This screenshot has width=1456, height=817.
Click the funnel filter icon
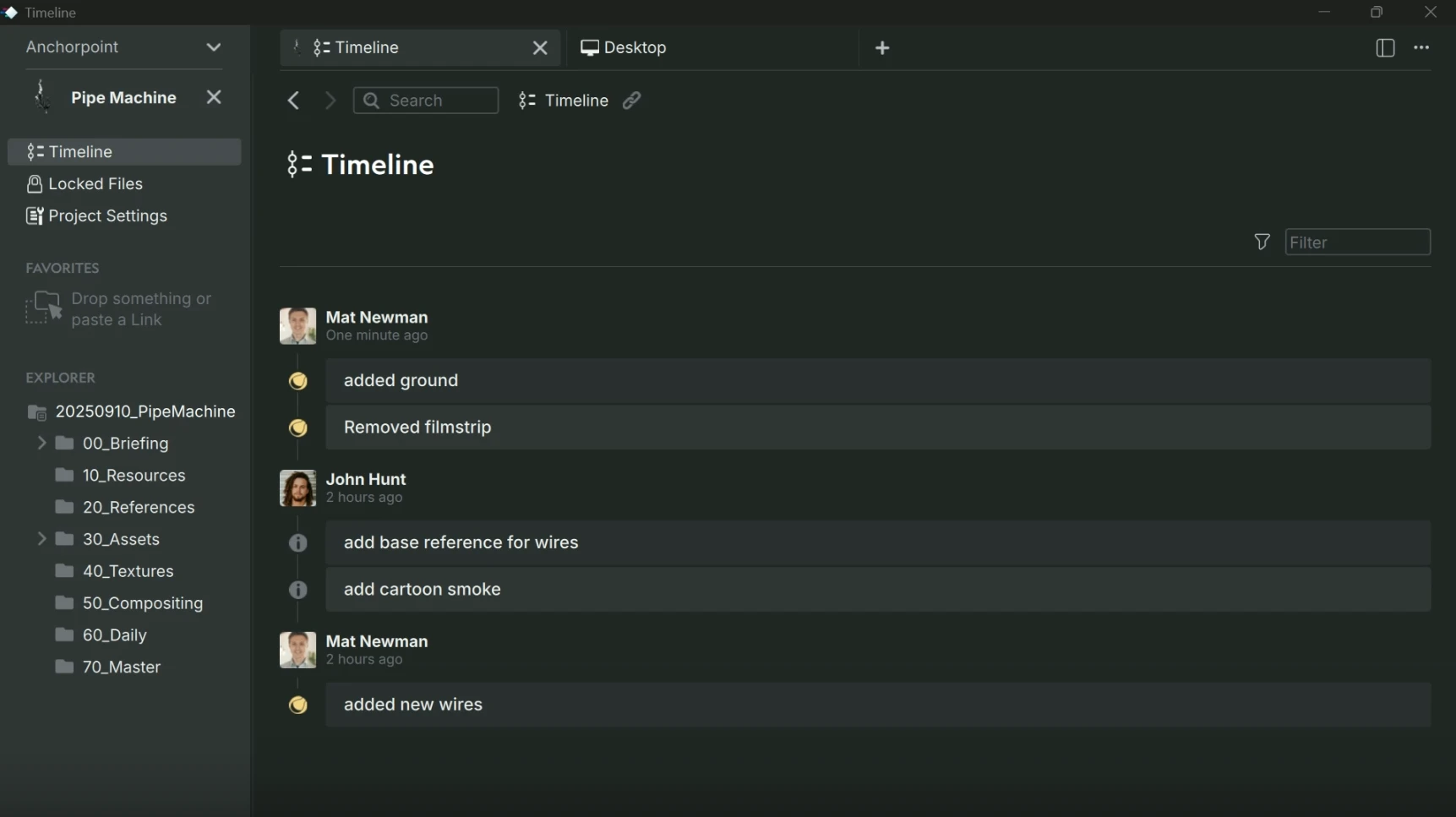pos(1262,242)
